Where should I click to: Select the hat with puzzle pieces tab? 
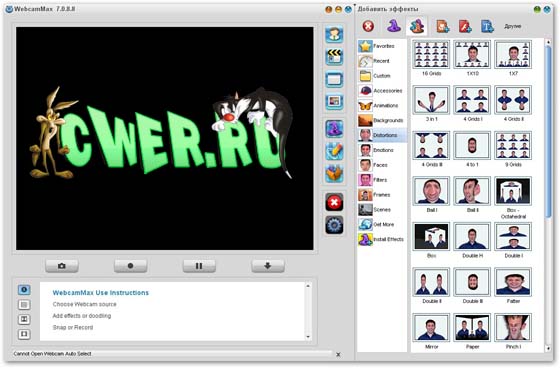[x=417, y=26]
